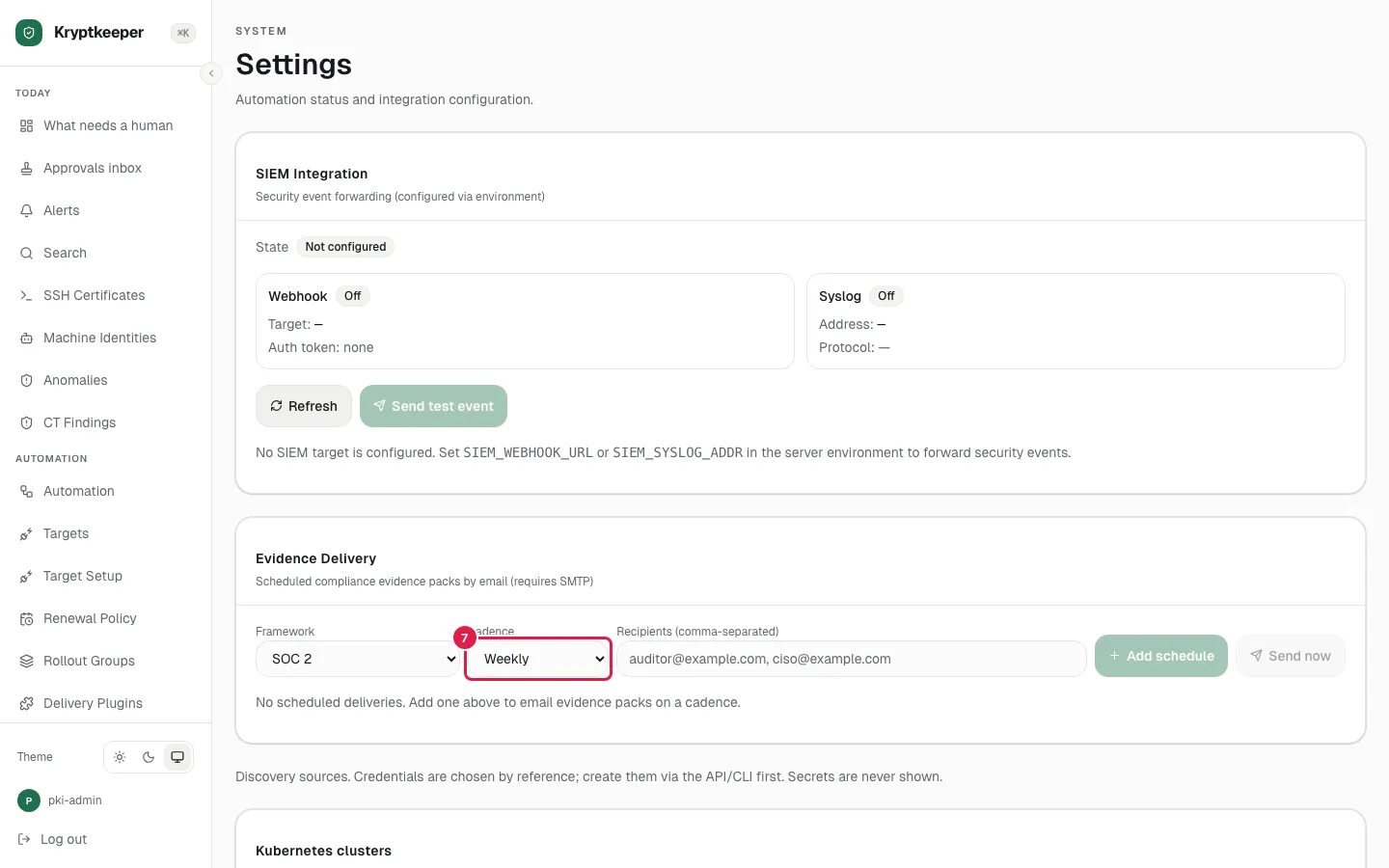The height and width of the screenshot is (868, 1389).
Task: Click the 'Kubernetes clusters' heading
Action: pos(323,851)
